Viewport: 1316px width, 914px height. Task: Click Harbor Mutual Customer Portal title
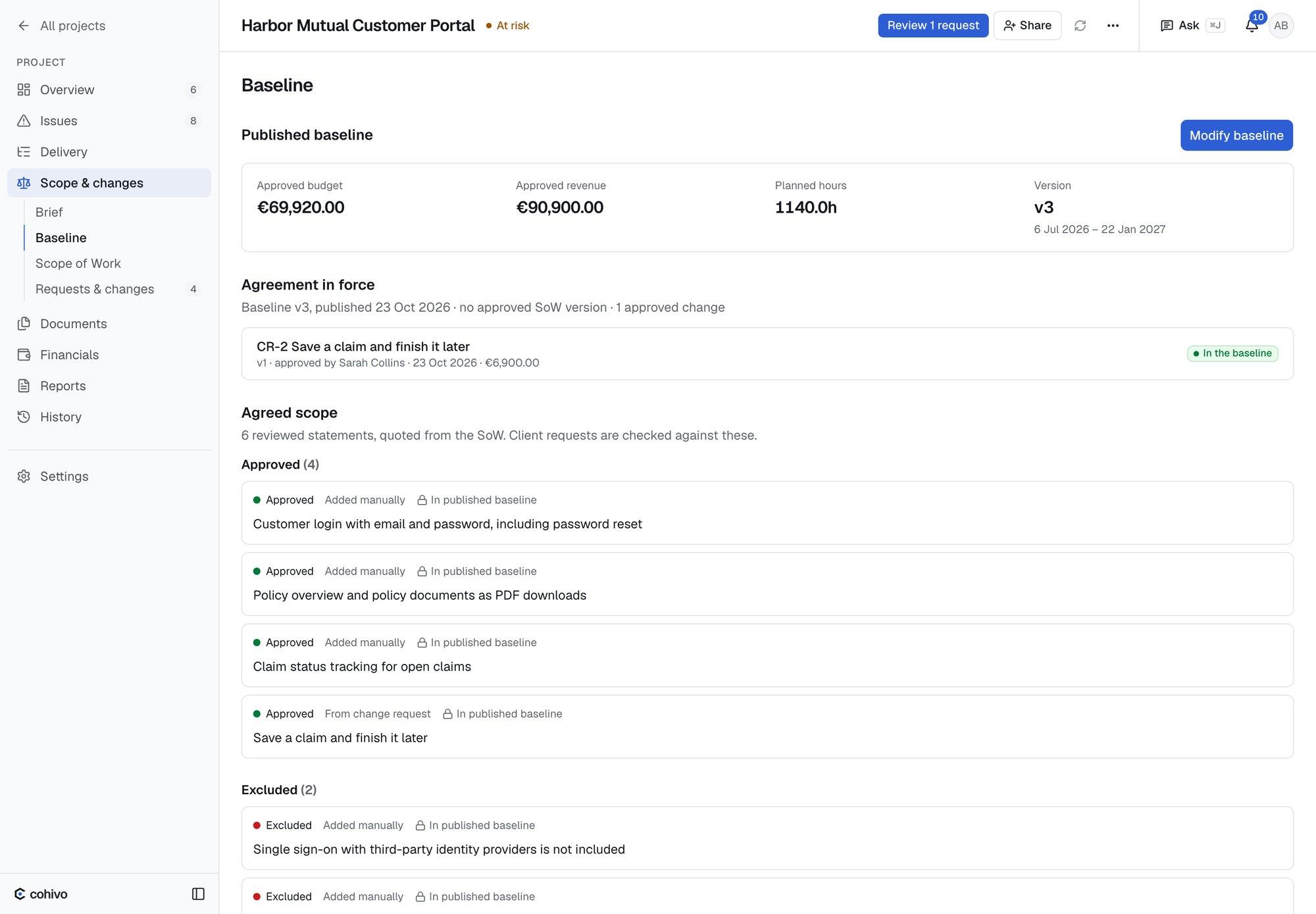coord(358,26)
